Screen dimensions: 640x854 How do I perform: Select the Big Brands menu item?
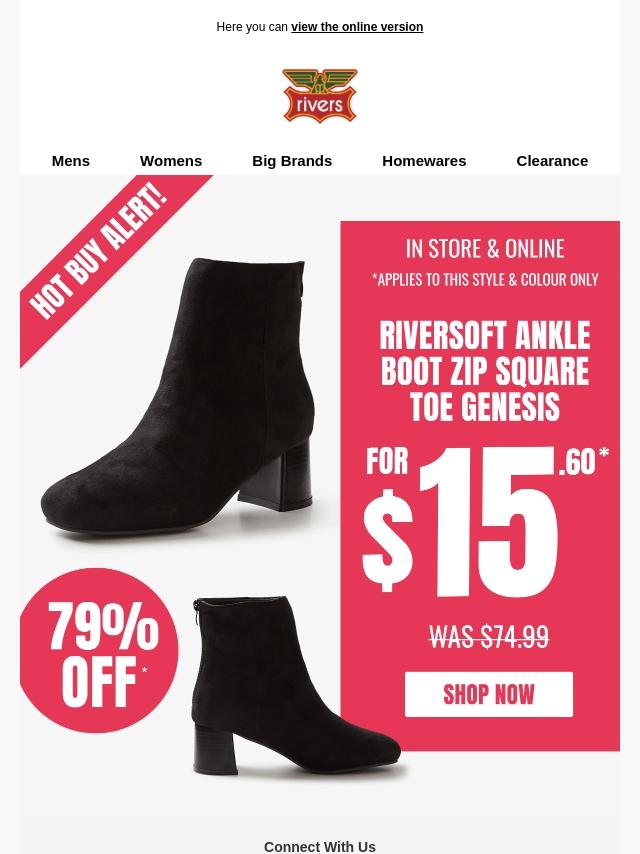click(x=292, y=161)
